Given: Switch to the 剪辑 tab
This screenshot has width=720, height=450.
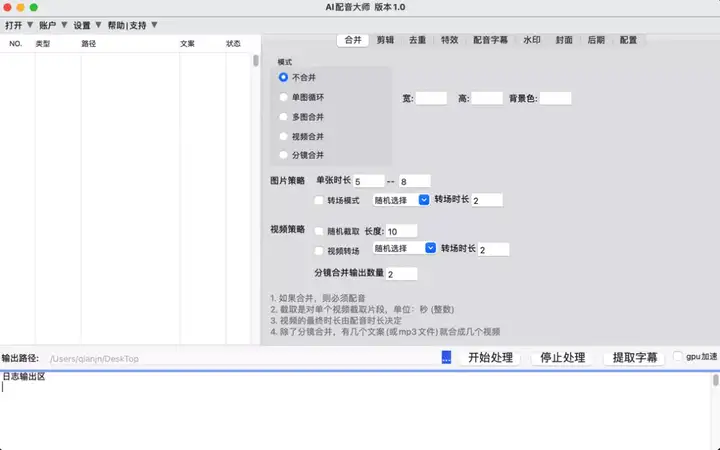Looking at the screenshot, I should [x=385, y=40].
